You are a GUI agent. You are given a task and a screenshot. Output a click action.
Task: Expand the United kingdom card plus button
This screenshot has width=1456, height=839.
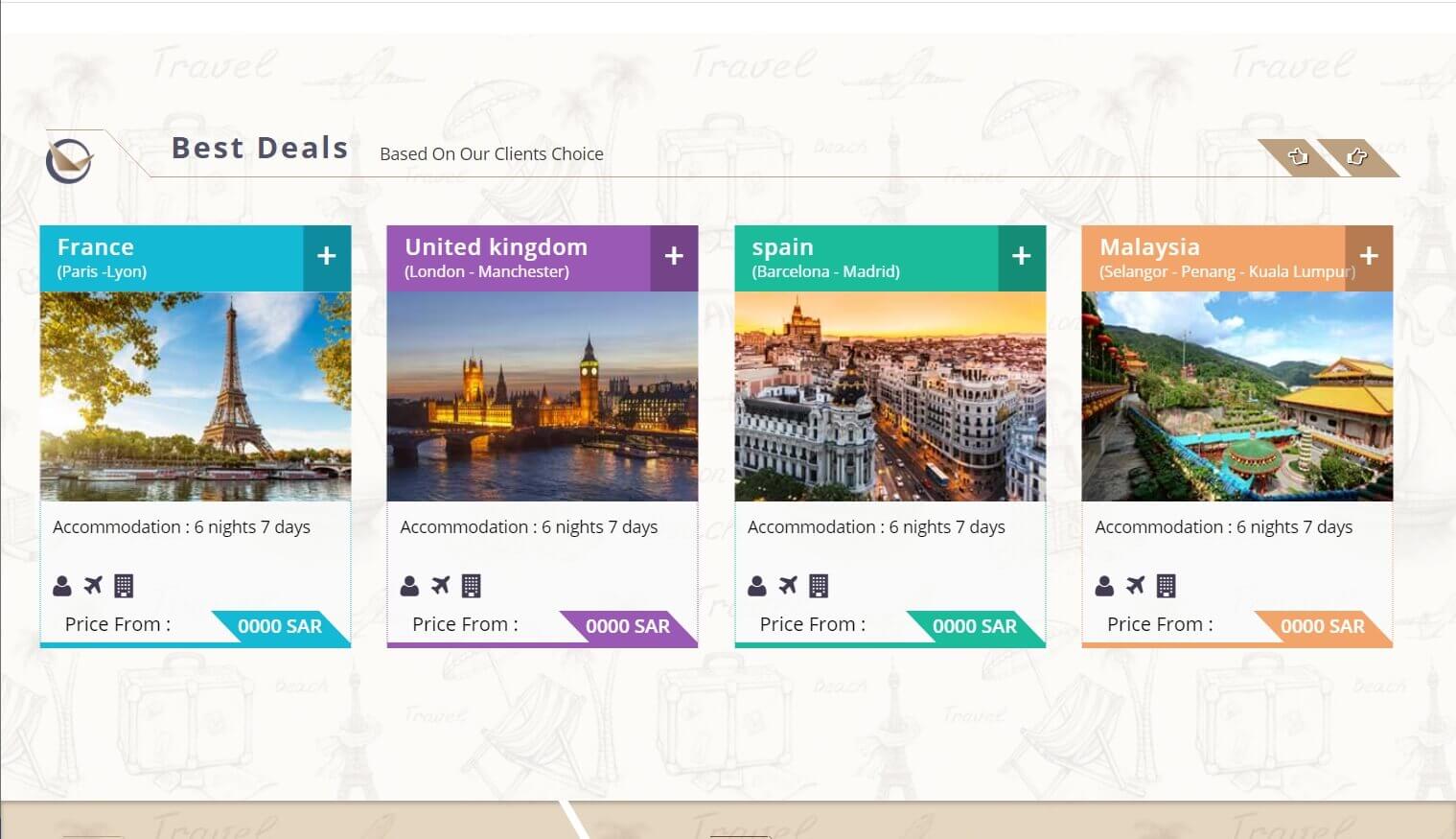click(x=674, y=257)
